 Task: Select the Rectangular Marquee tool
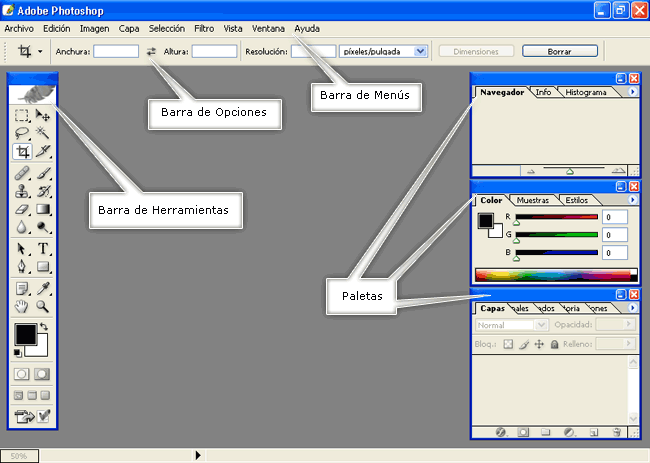[22, 115]
